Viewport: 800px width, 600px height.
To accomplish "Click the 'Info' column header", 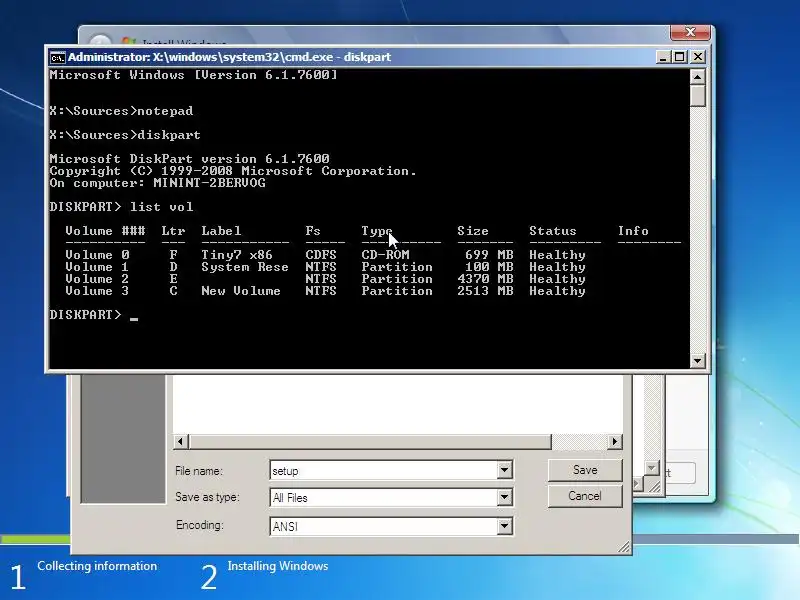I will pyautogui.click(x=633, y=231).
